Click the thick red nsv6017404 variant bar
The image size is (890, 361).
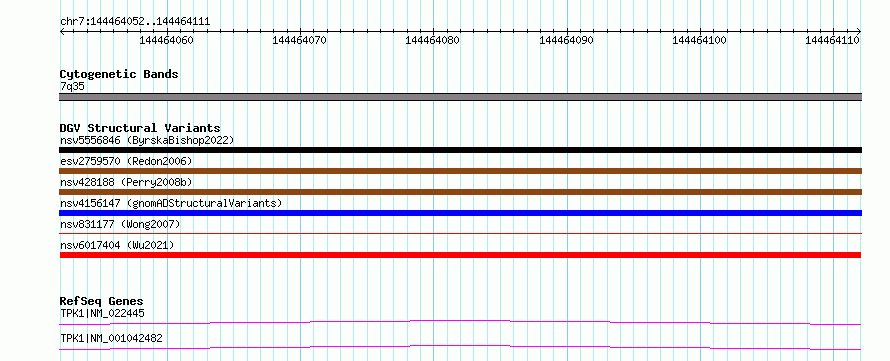pyautogui.click(x=460, y=255)
